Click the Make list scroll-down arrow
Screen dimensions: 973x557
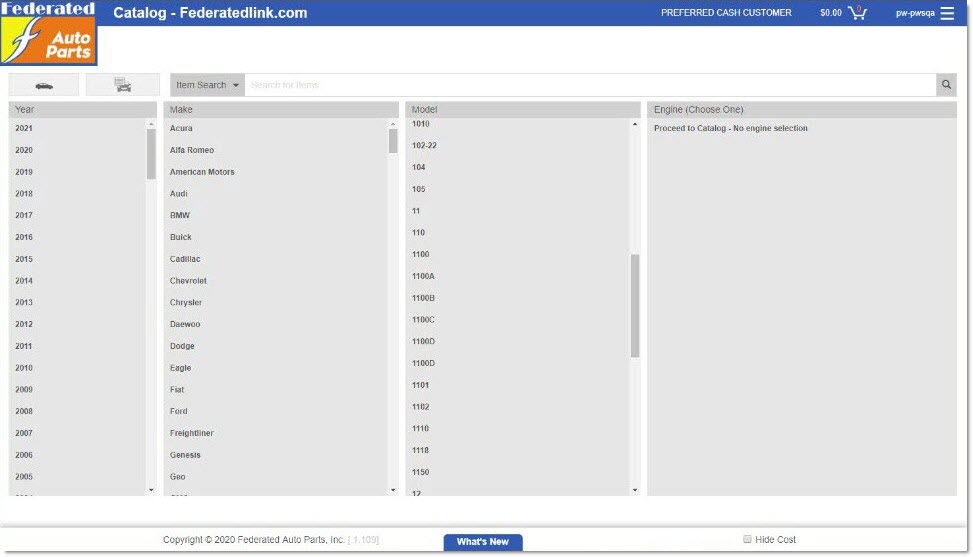tap(393, 490)
